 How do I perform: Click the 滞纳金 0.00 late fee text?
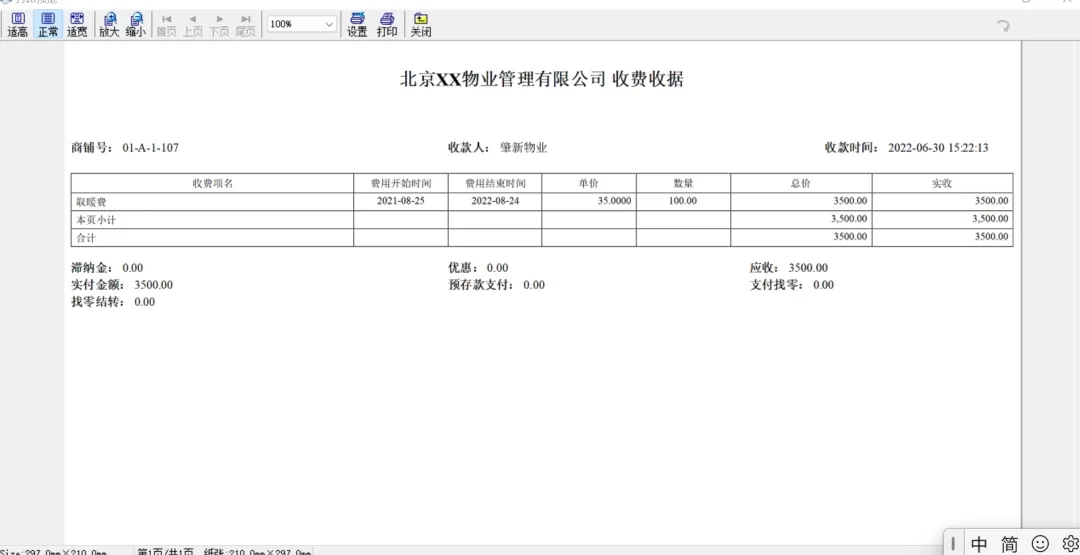coord(107,268)
